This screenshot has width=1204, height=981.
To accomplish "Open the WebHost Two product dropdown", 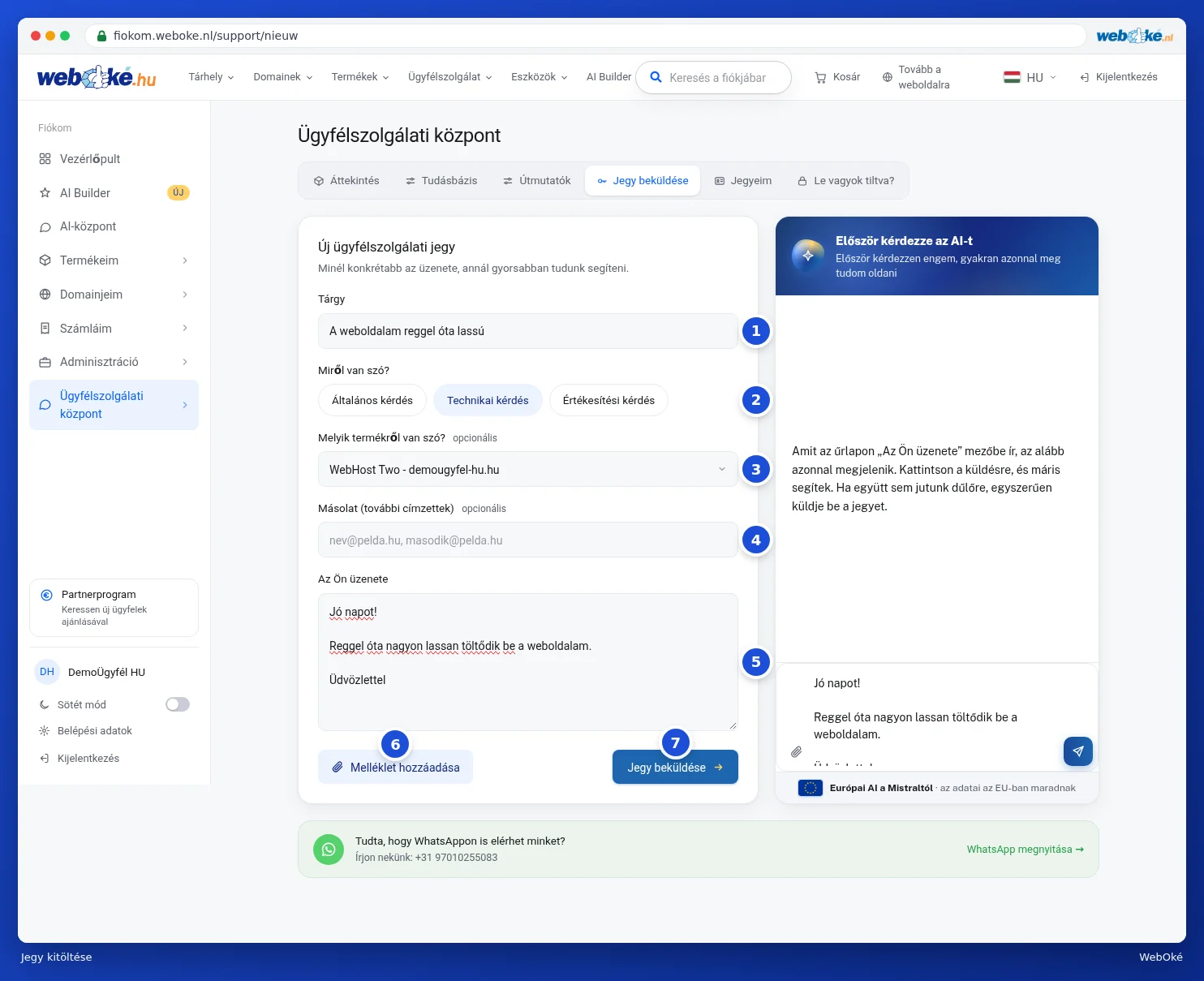I will tap(528, 469).
